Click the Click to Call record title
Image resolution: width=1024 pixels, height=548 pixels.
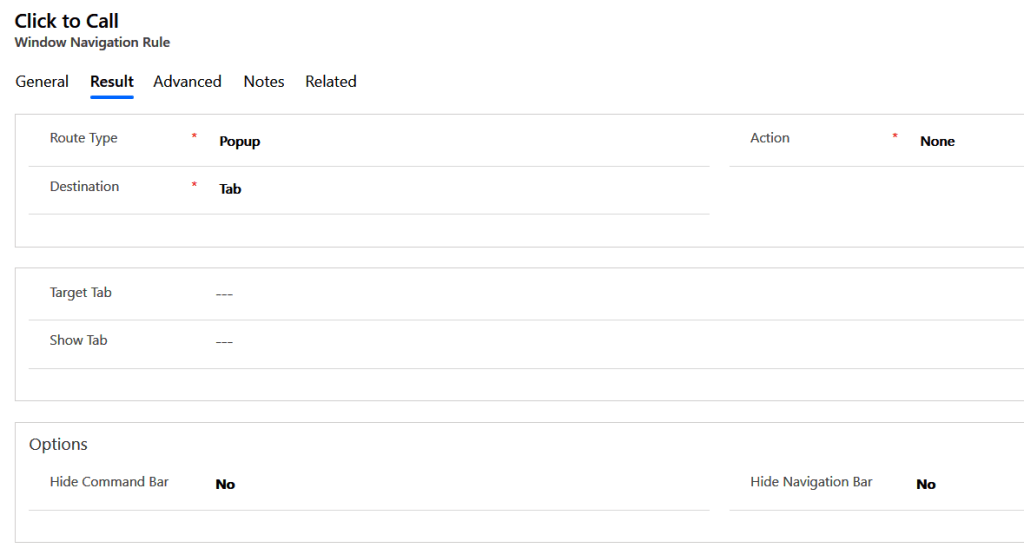click(x=67, y=20)
